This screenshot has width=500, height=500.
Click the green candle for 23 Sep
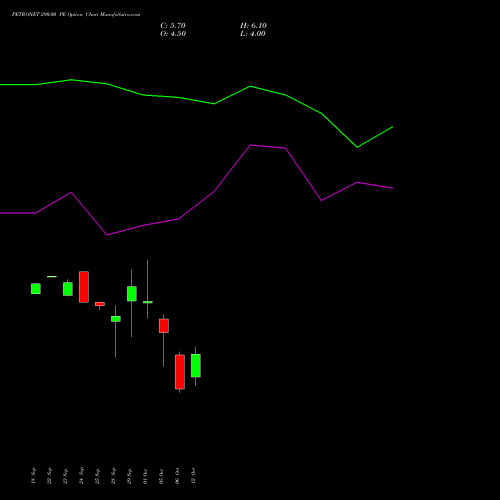tap(68, 289)
